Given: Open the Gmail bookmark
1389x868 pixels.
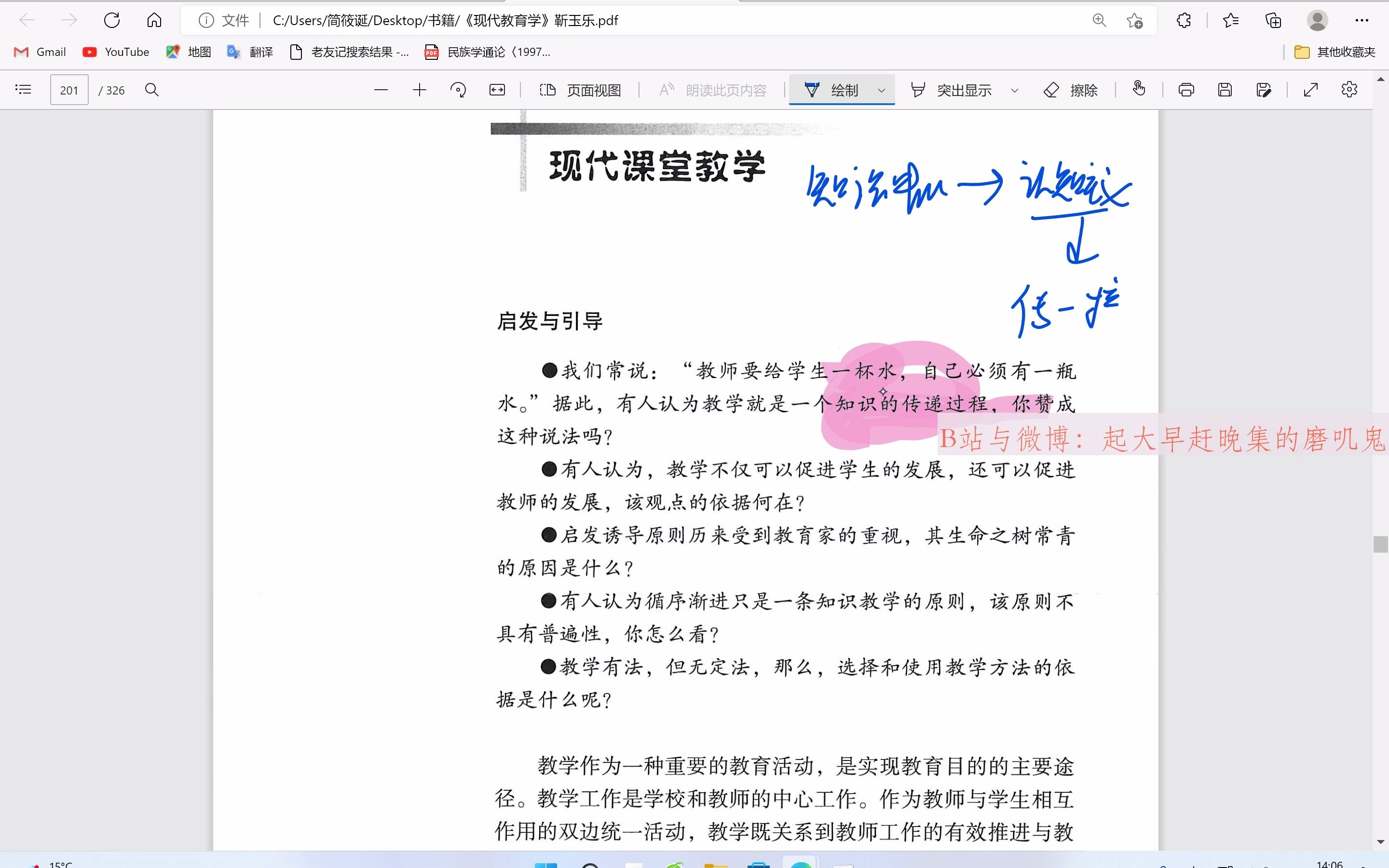Looking at the screenshot, I should click(x=40, y=52).
